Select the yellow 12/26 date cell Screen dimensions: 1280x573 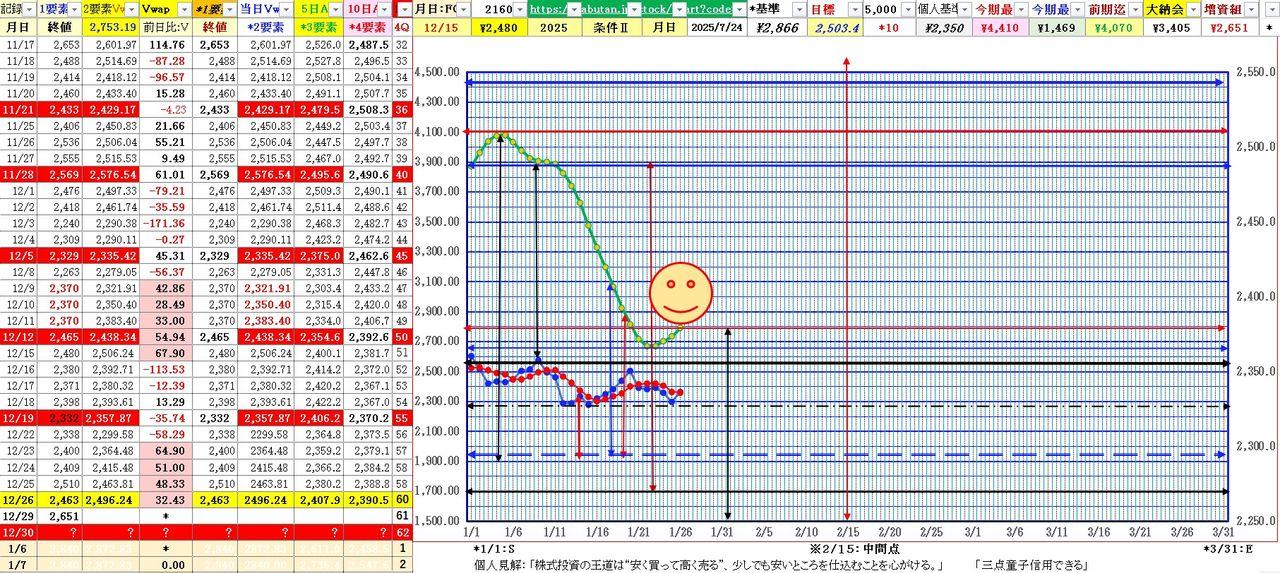click(x=20, y=500)
